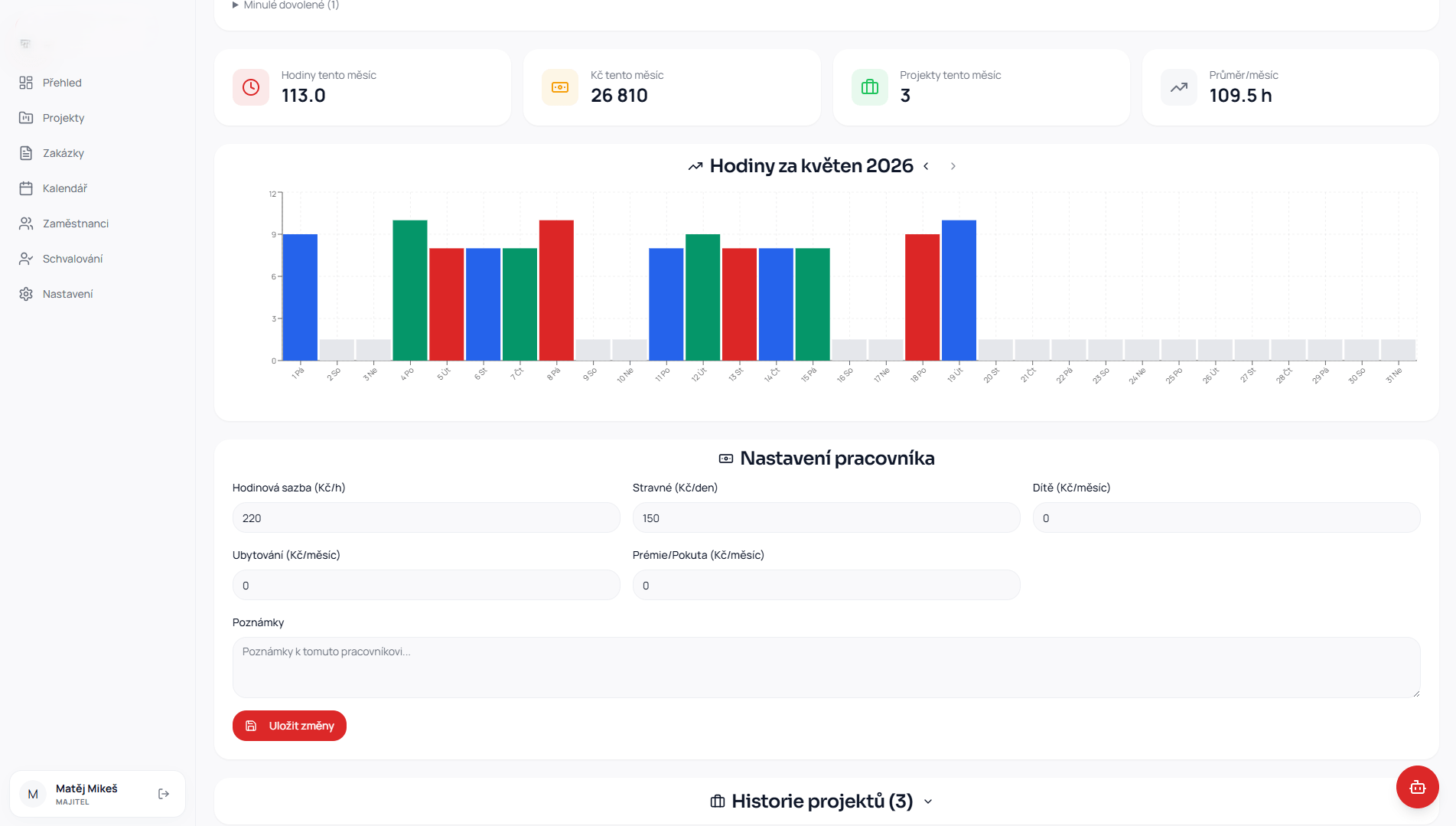The height and width of the screenshot is (826, 1456).
Task: Click the Projekty folder chart icon
Action: 26,118
